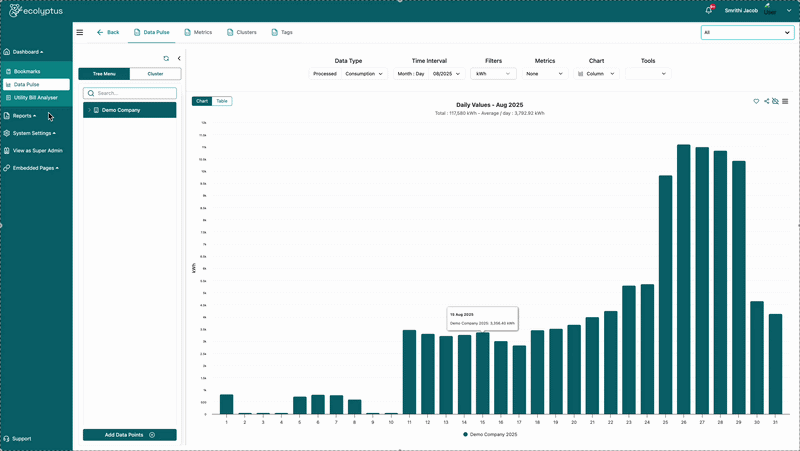Open the 08/2025 date dropdown
The height and width of the screenshot is (451, 800).
pyautogui.click(x=447, y=74)
